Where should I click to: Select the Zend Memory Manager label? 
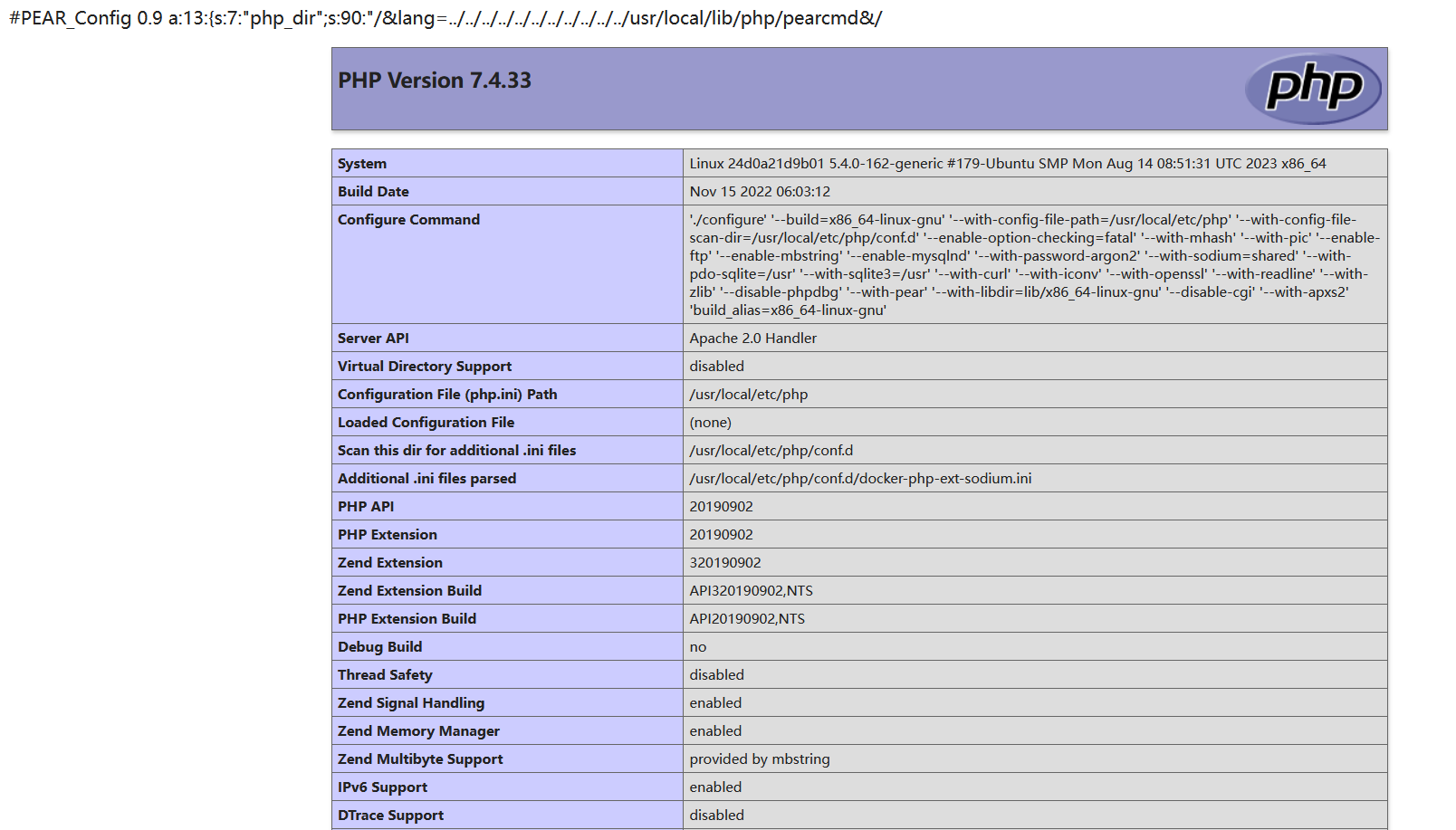pos(418,731)
